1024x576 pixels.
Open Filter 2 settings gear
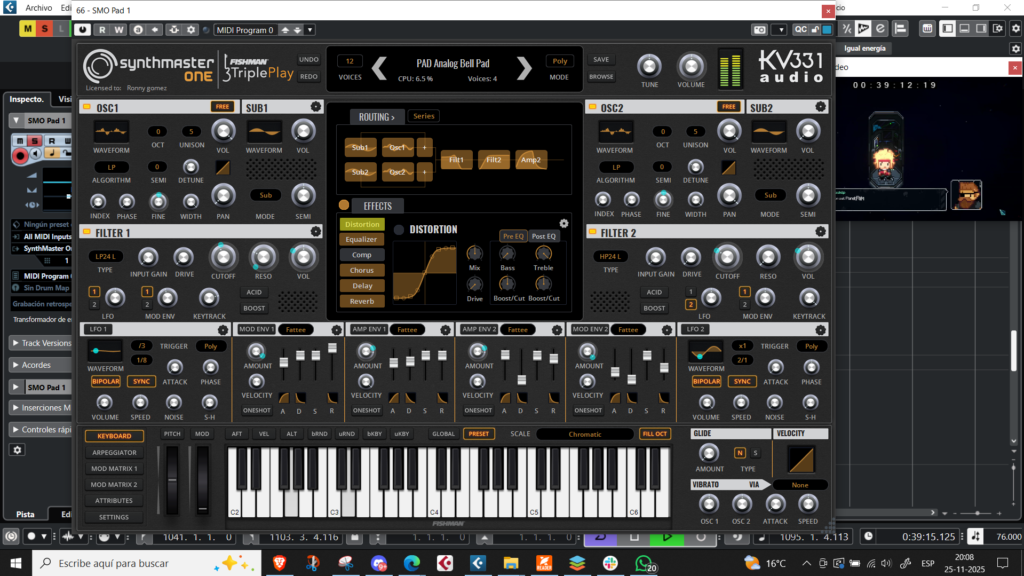[820, 232]
